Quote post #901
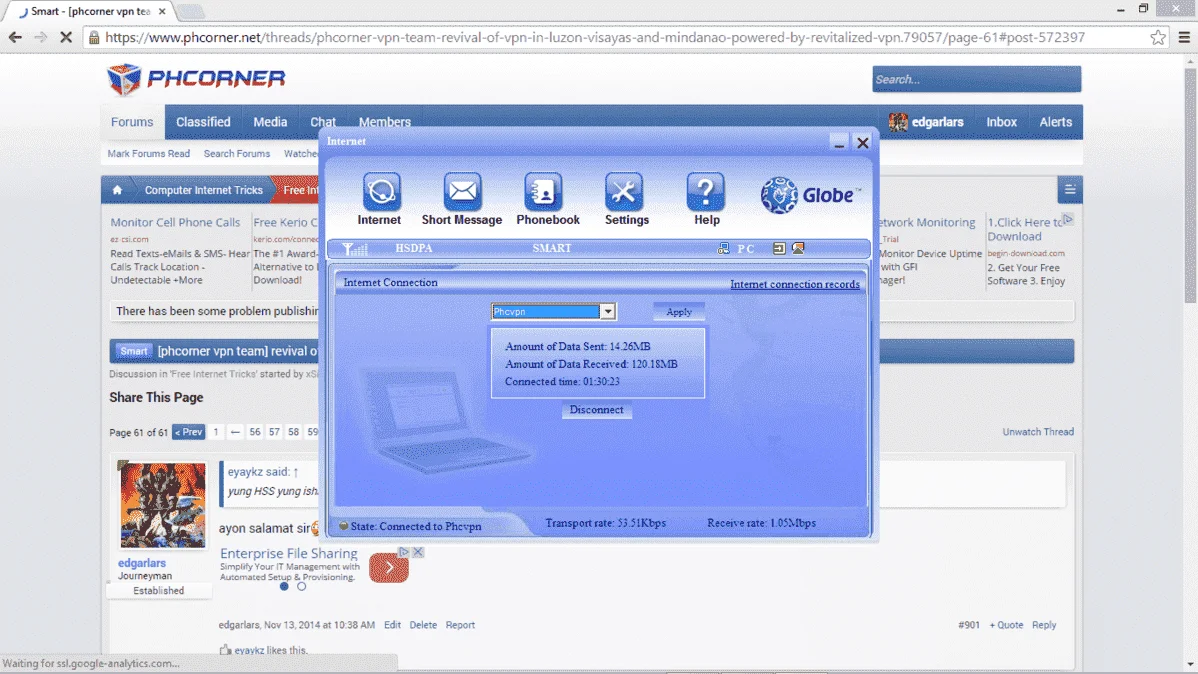 tap(1006, 625)
